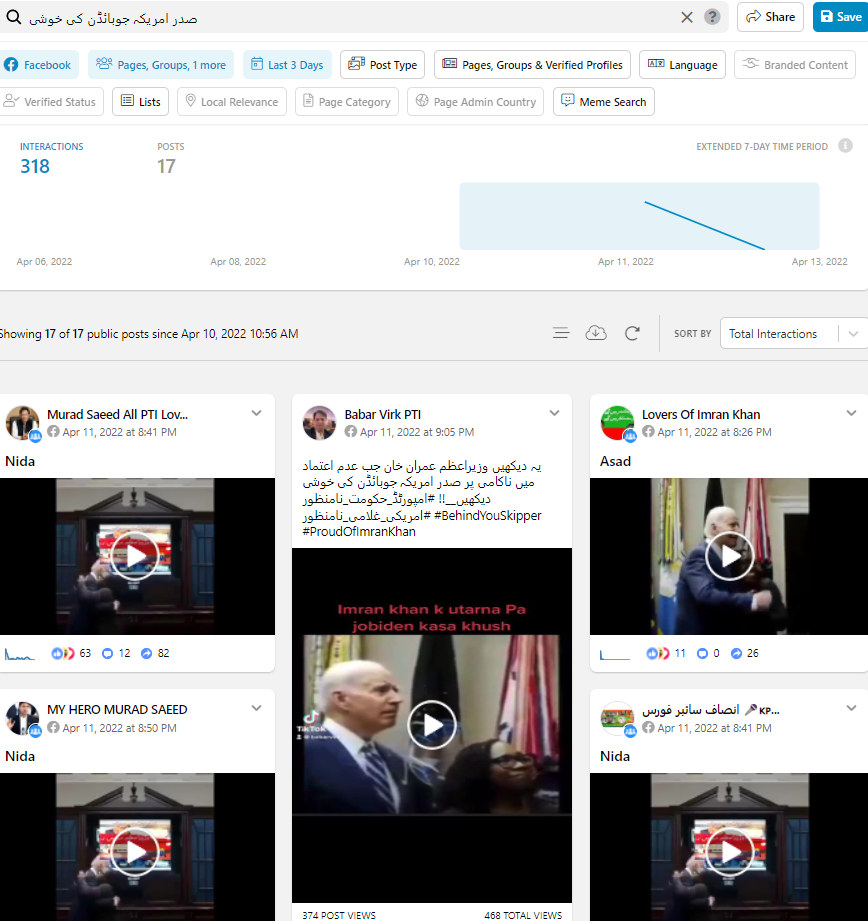Click the highlighted region in interactions timeline
The width and height of the screenshot is (868, 921).
(x=639, y=216)
